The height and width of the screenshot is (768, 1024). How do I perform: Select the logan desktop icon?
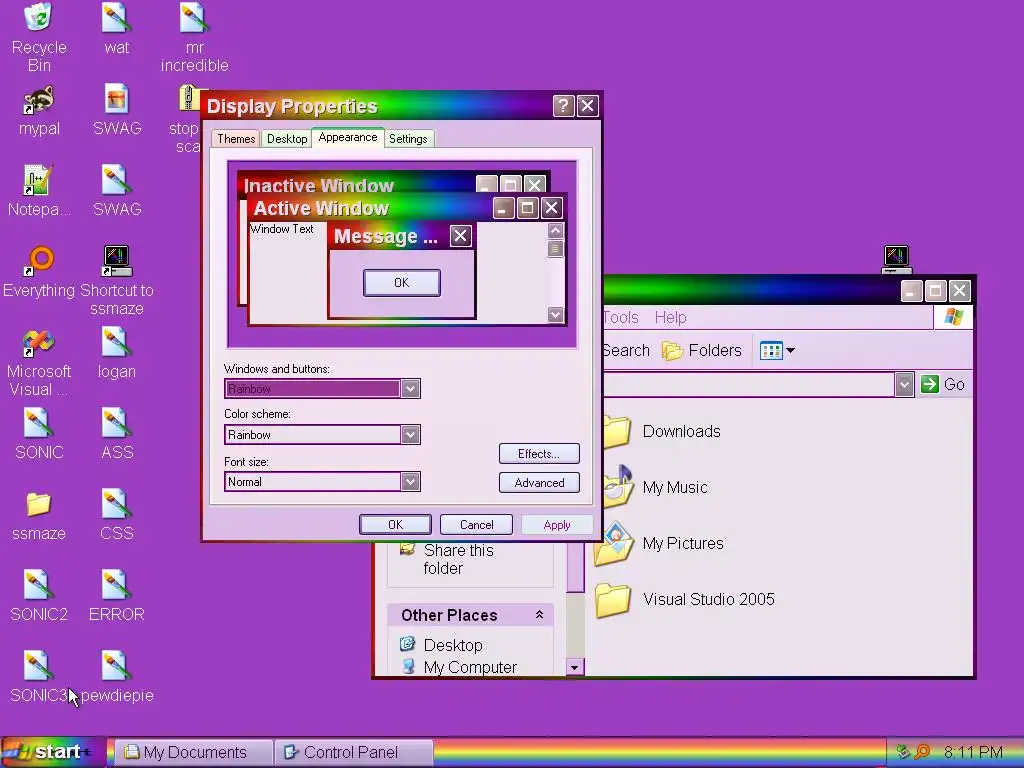point(116,342)
